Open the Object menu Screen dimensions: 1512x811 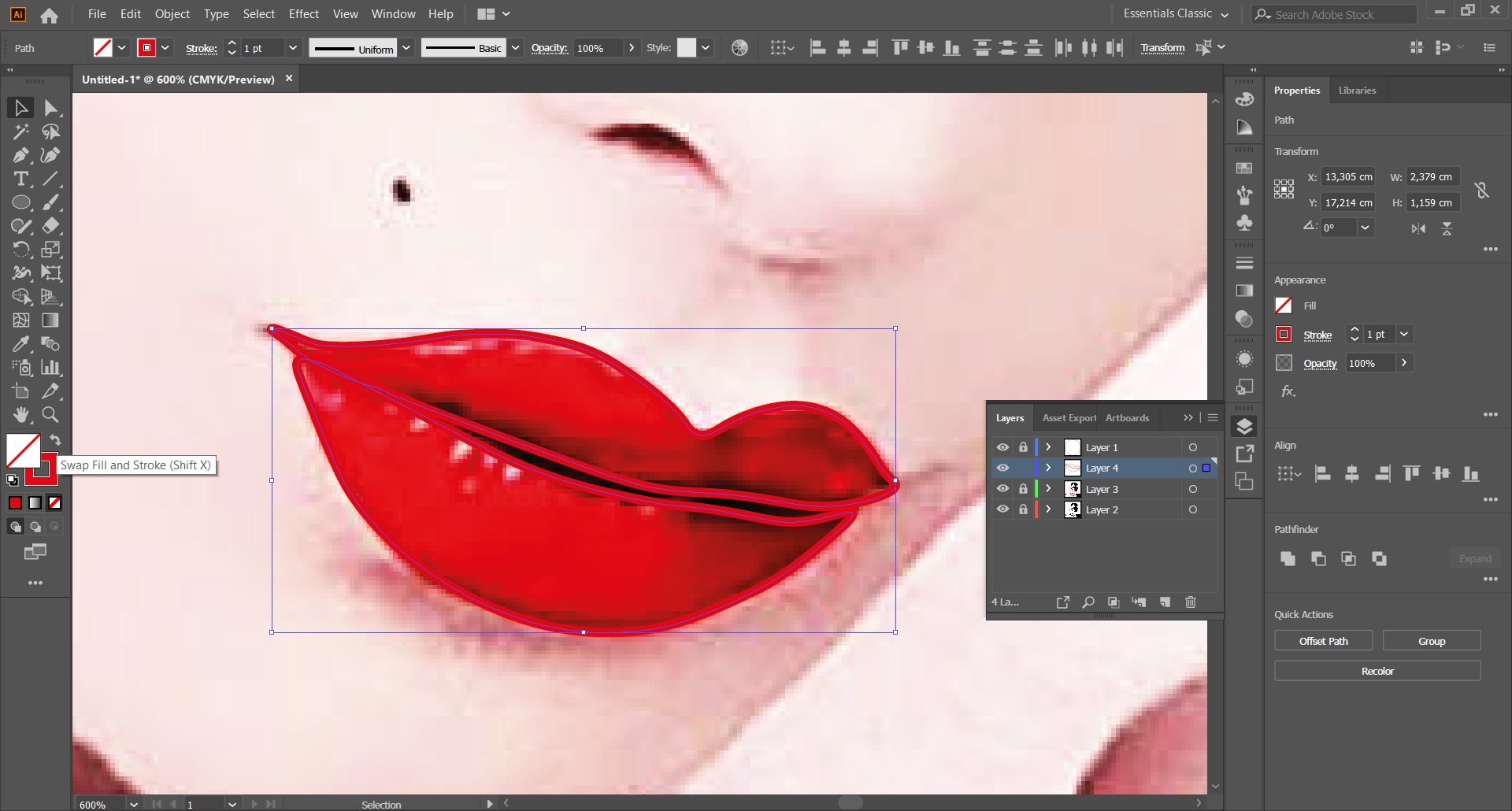pyautogui.click(x=172, y=14)
